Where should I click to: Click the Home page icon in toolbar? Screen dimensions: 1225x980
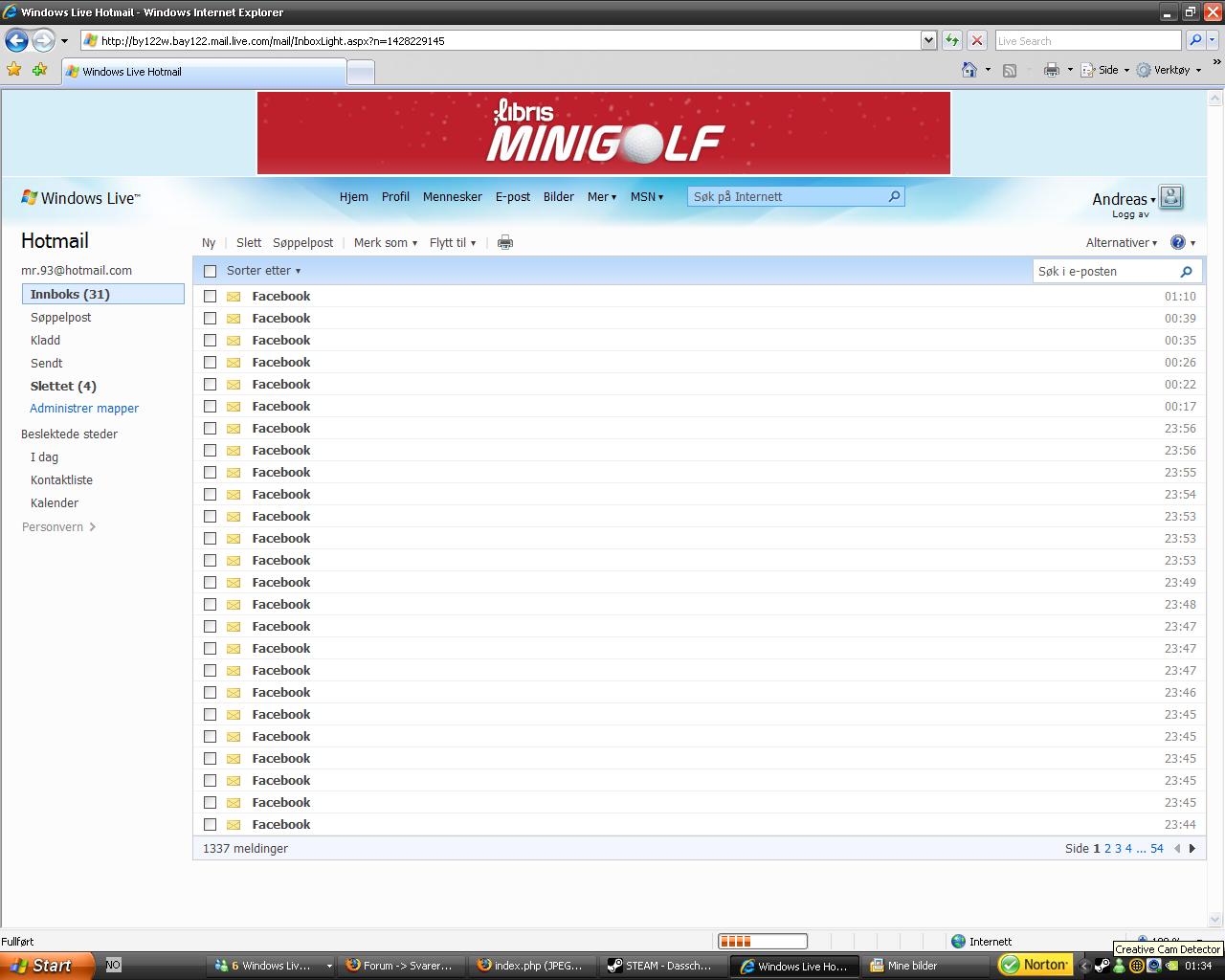pos(969,70)
